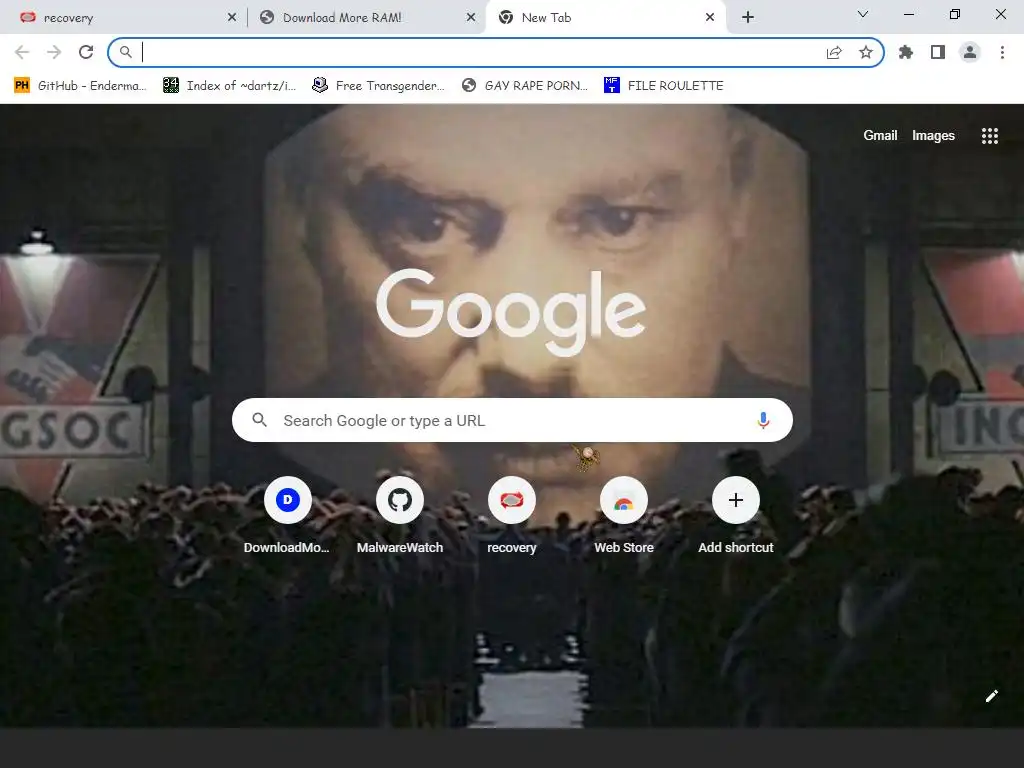The image size is (1024, 768).
Task: Open the Google apps grid
Action: (x=989, y=136)
